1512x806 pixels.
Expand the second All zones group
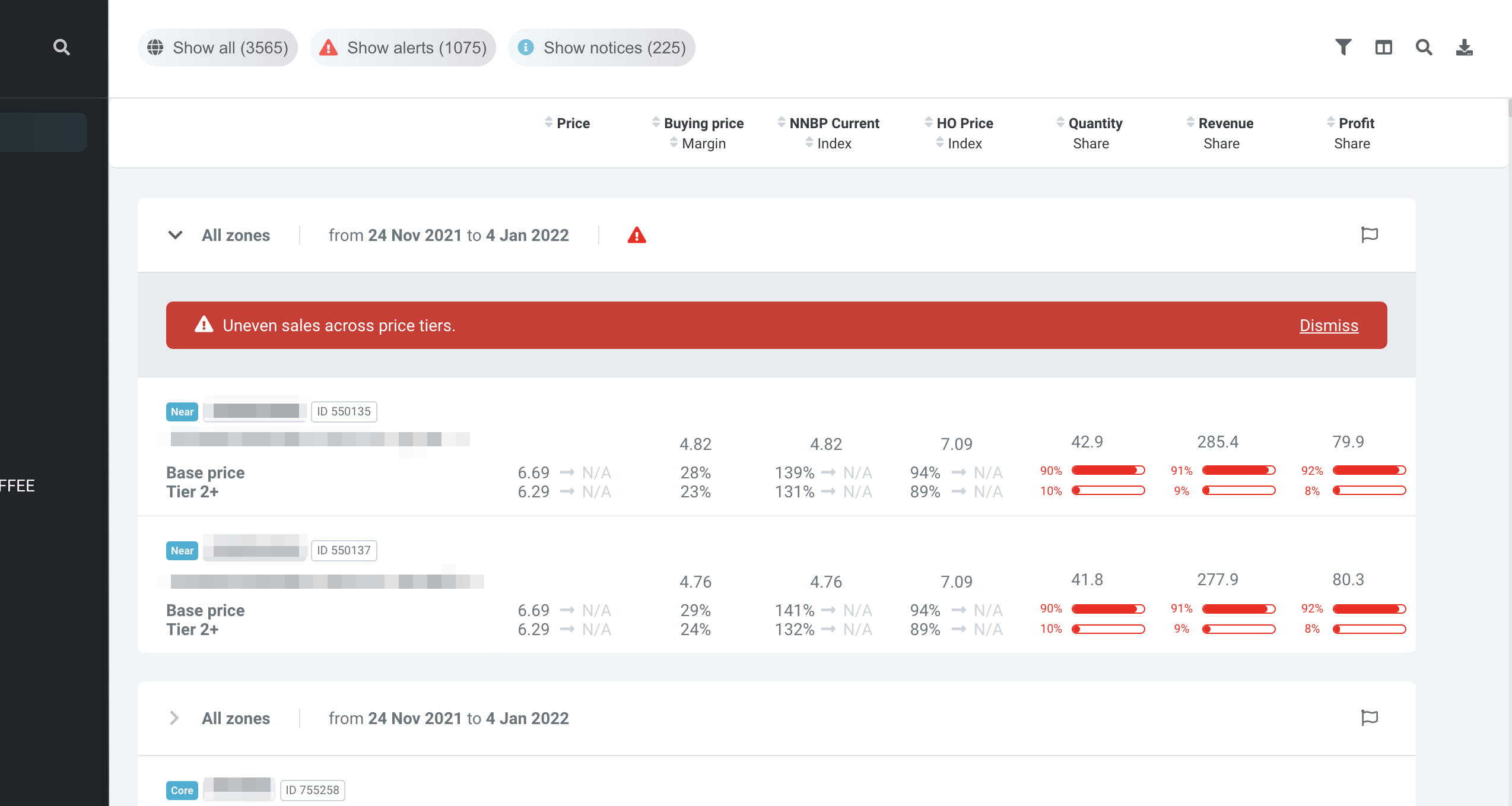click(174, 718)
